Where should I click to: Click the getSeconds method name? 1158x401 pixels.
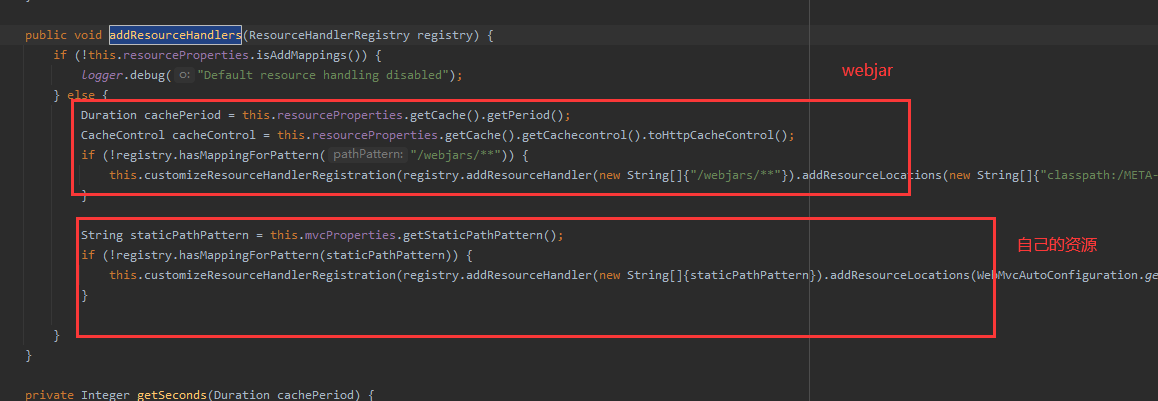(172, 394)
